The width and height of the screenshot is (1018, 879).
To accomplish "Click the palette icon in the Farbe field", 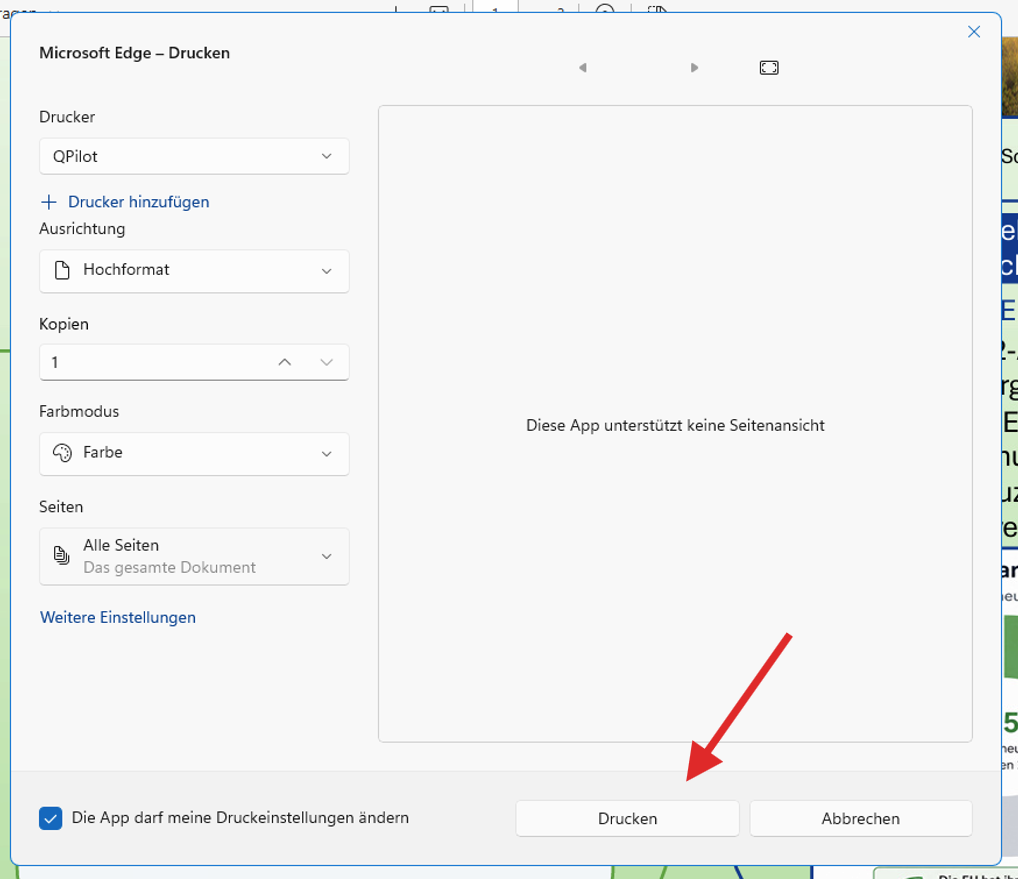I will pyautogui.click(x=62, y=452).
